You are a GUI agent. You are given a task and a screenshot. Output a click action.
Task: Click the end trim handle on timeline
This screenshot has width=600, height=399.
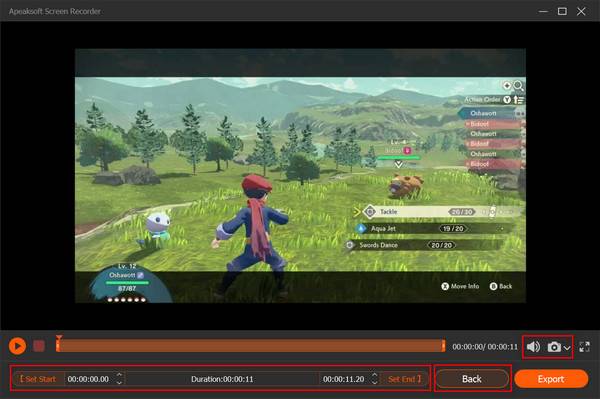coord(443,345)
